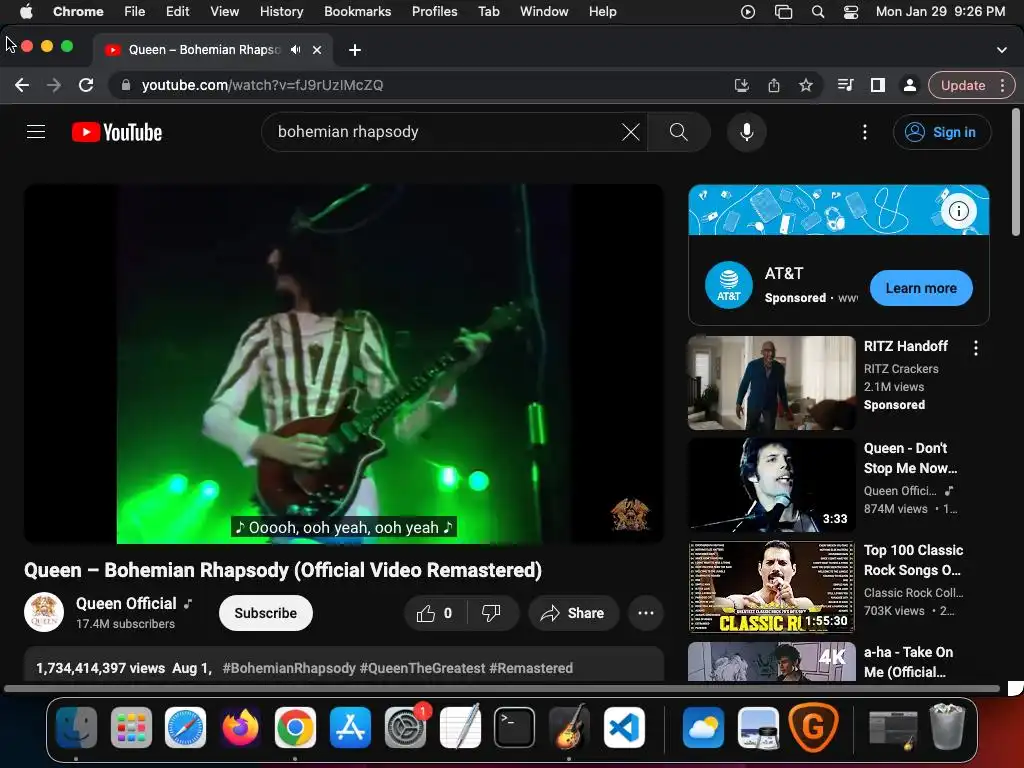Open macOS Control Center toggle icon
Screen dimensions: 1024x768
851,12
